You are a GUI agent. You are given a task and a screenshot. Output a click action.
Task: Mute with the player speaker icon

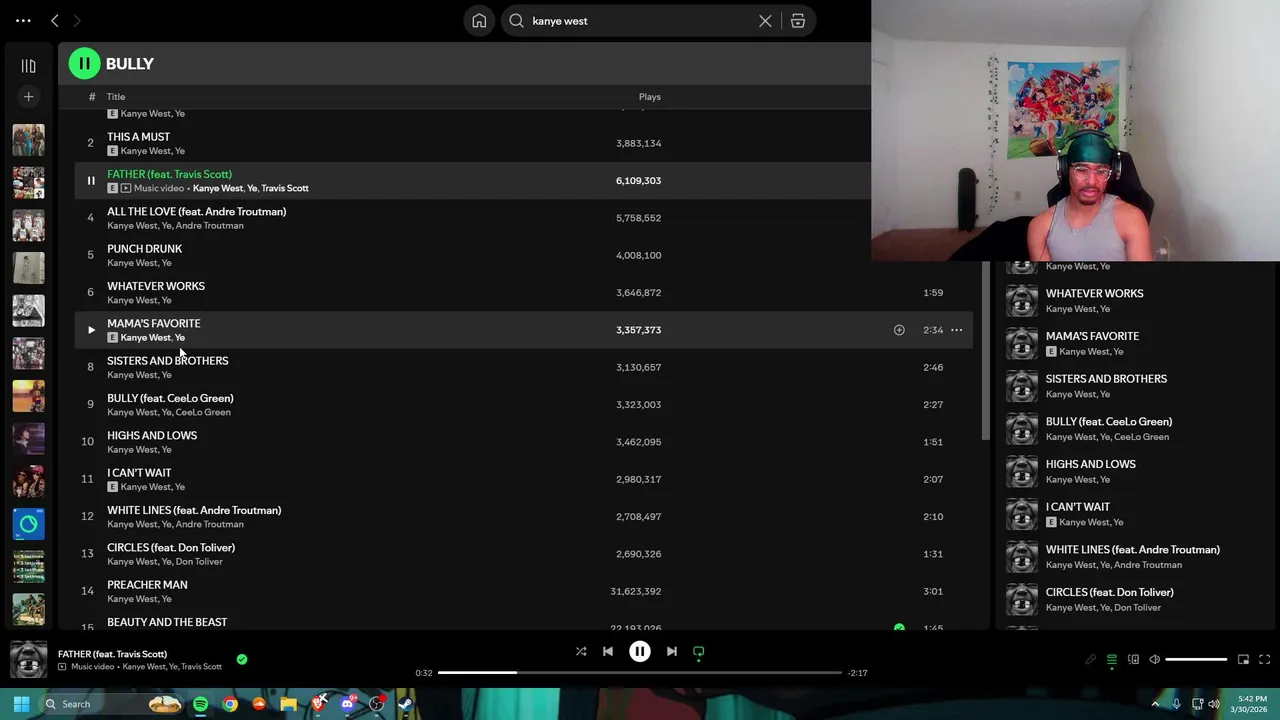1154,660
